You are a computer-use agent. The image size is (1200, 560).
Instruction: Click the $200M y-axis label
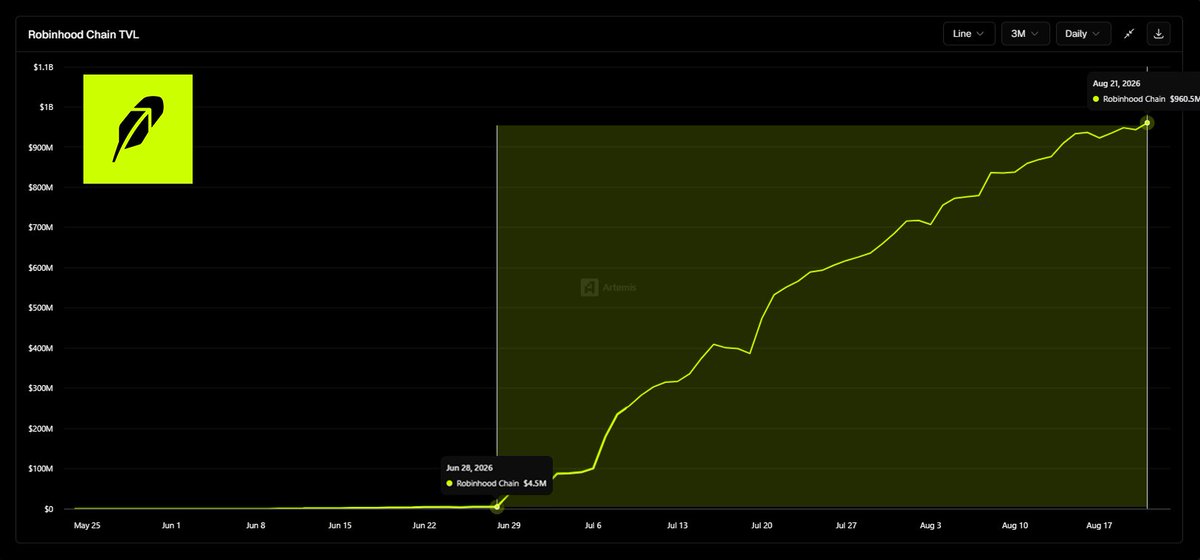click(x=40, y=429)
